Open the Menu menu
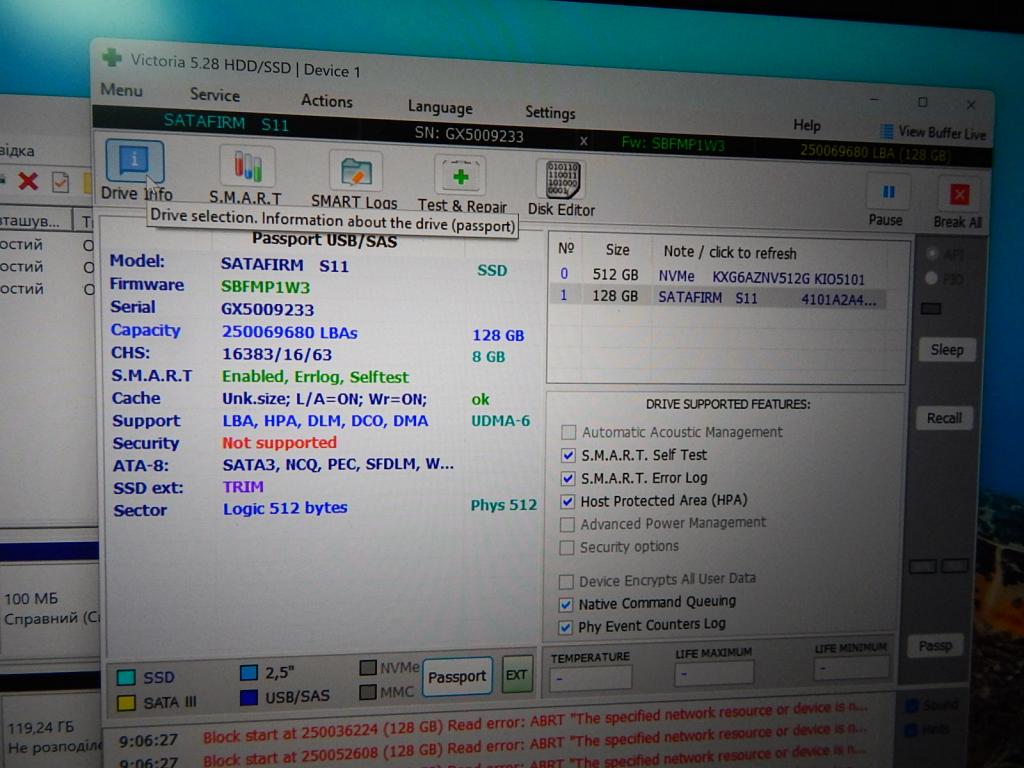This screenshot has width=1024, height=768. [121, 89]
